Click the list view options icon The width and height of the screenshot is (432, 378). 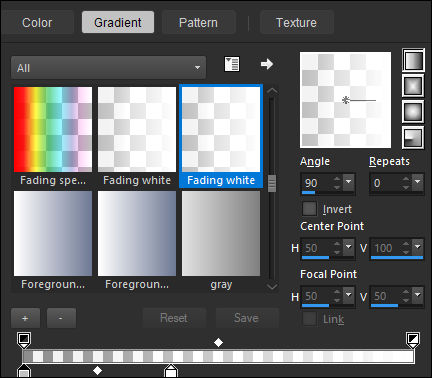232,64
